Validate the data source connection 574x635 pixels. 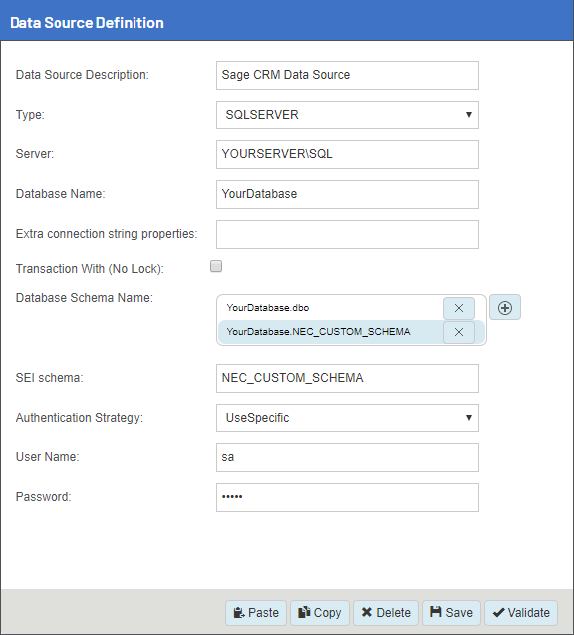pos(521,613)
